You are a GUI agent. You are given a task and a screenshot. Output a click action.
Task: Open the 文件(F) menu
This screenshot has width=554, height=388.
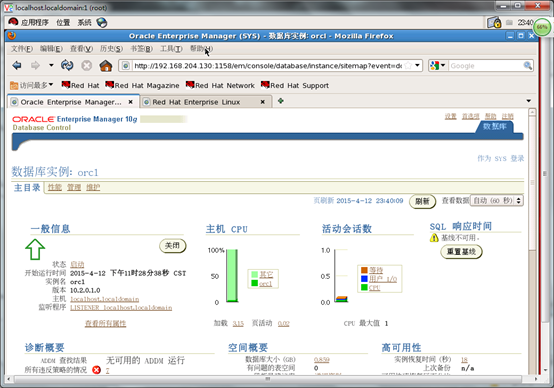pos(22,48)
